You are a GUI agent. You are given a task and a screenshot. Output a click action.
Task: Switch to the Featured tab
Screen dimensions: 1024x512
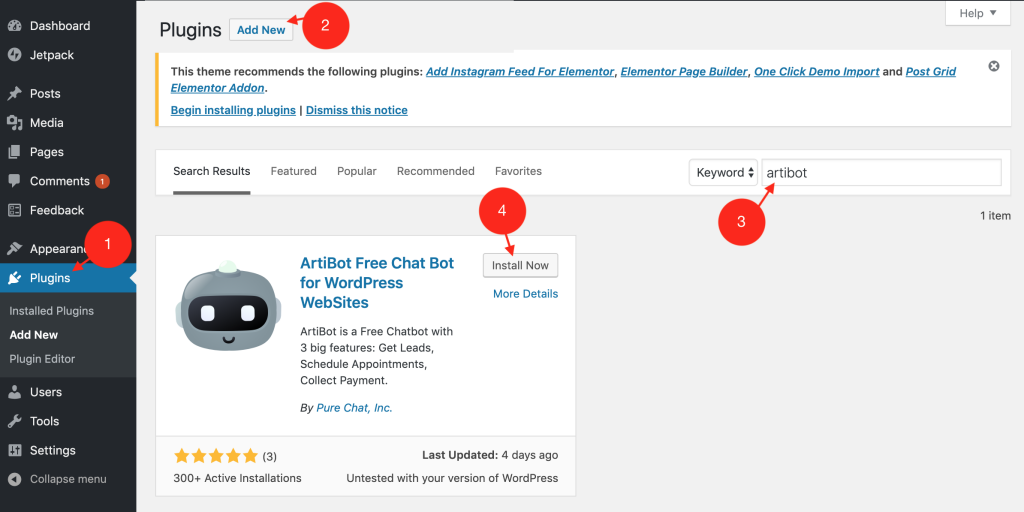coord(294,171)
